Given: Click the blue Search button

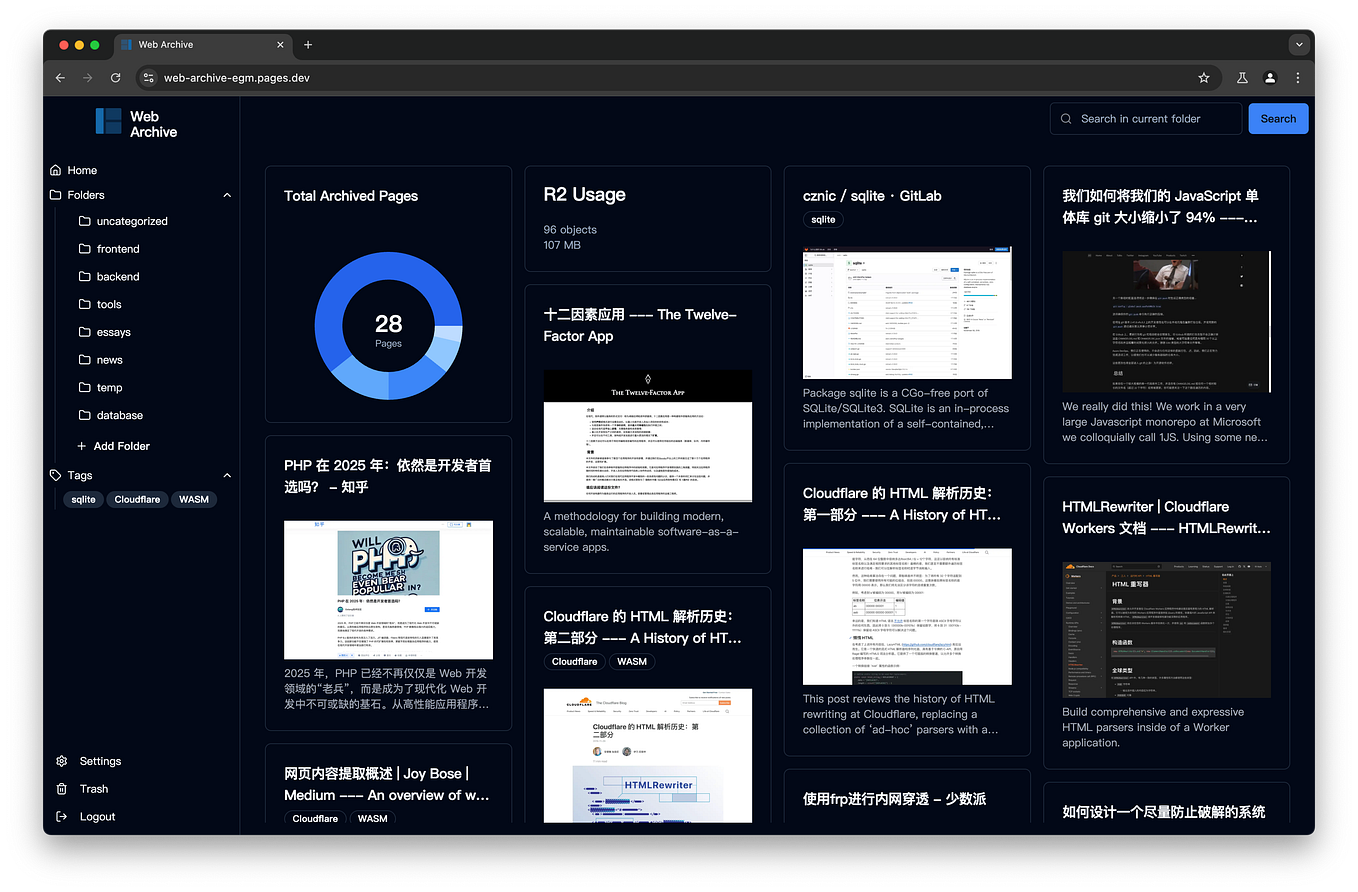Looking at the screenshot, I should pyautogui.click(x=1277, y=118).
